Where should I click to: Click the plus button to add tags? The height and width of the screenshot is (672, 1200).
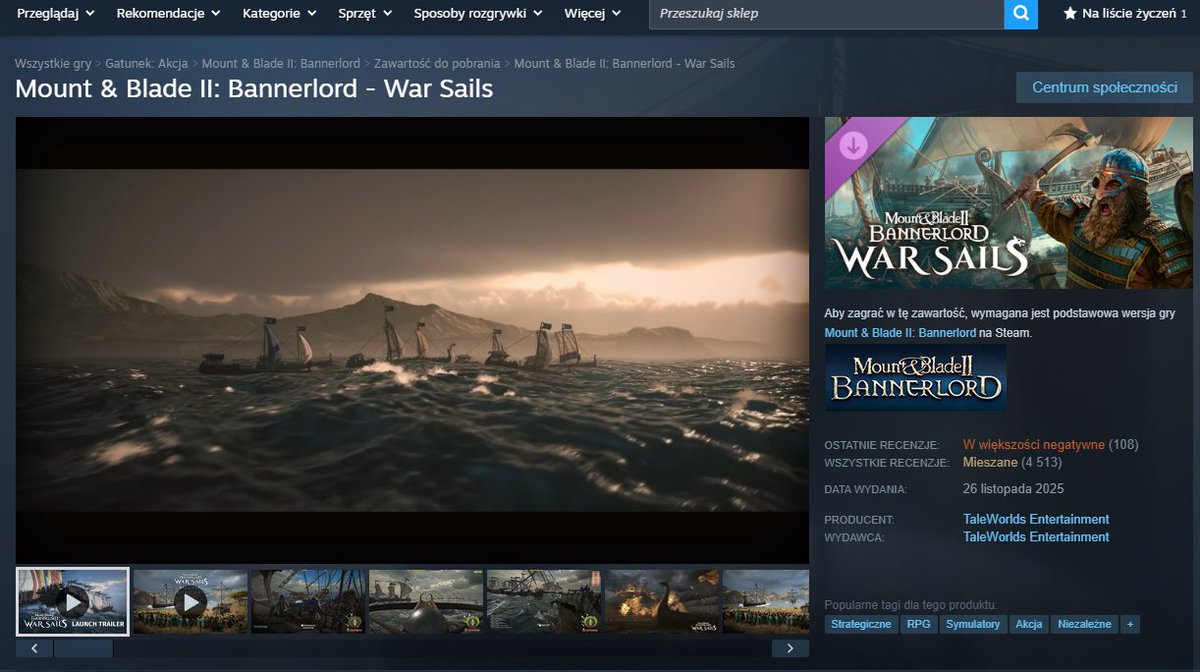coord(1130,624)
